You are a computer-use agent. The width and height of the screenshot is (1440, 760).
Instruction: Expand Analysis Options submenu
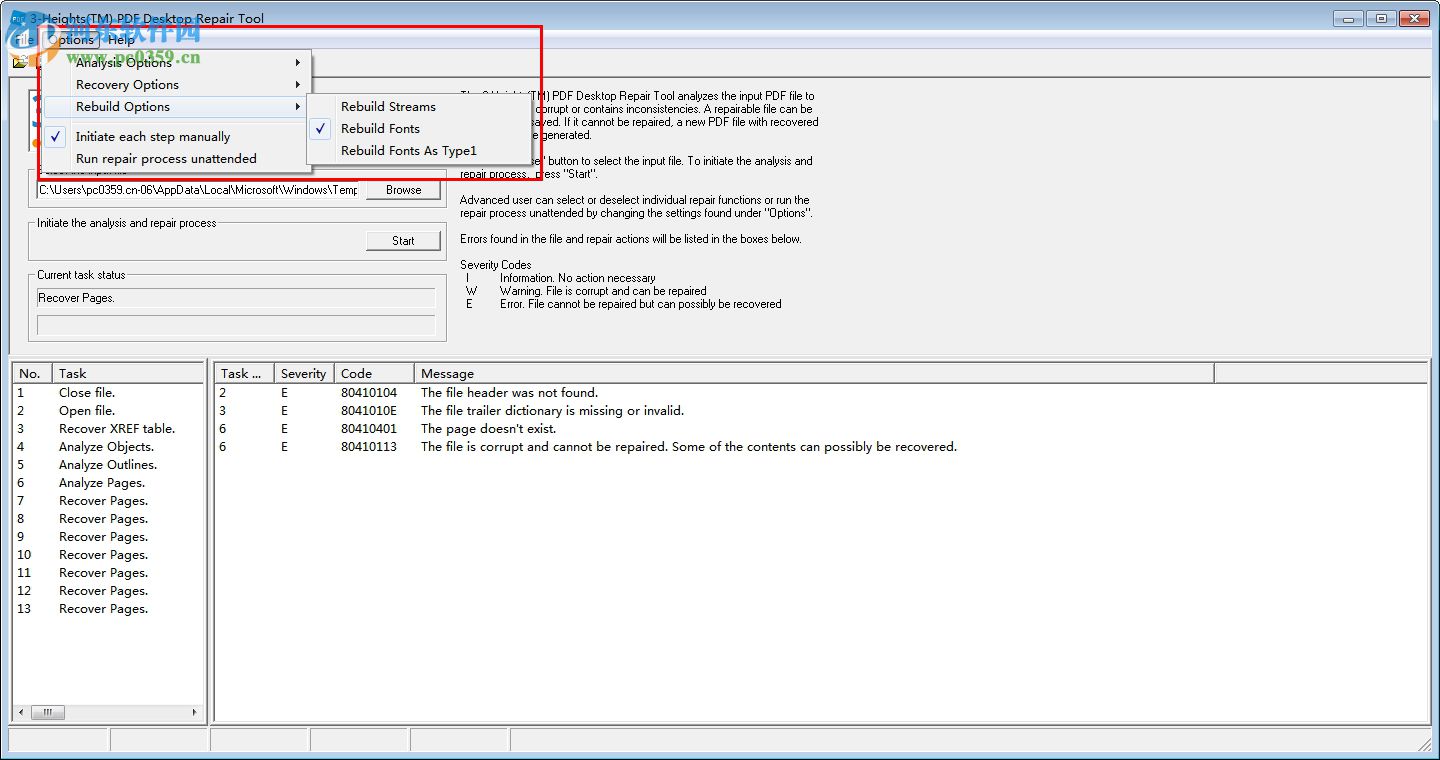click(176, 63)
